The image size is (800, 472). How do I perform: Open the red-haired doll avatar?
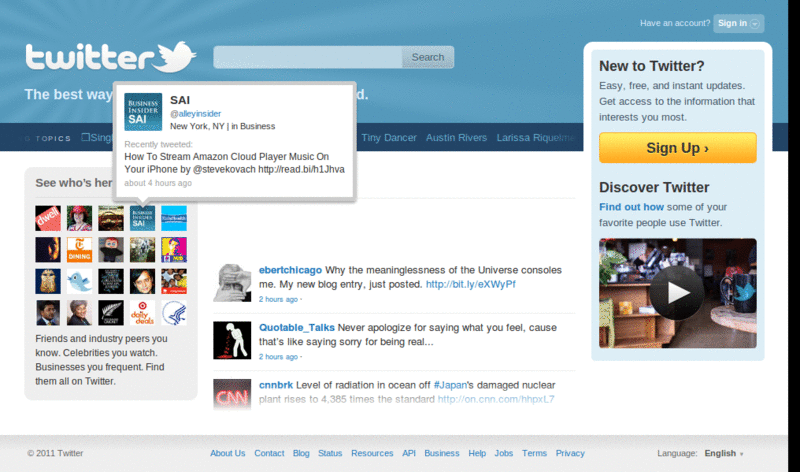111,250
